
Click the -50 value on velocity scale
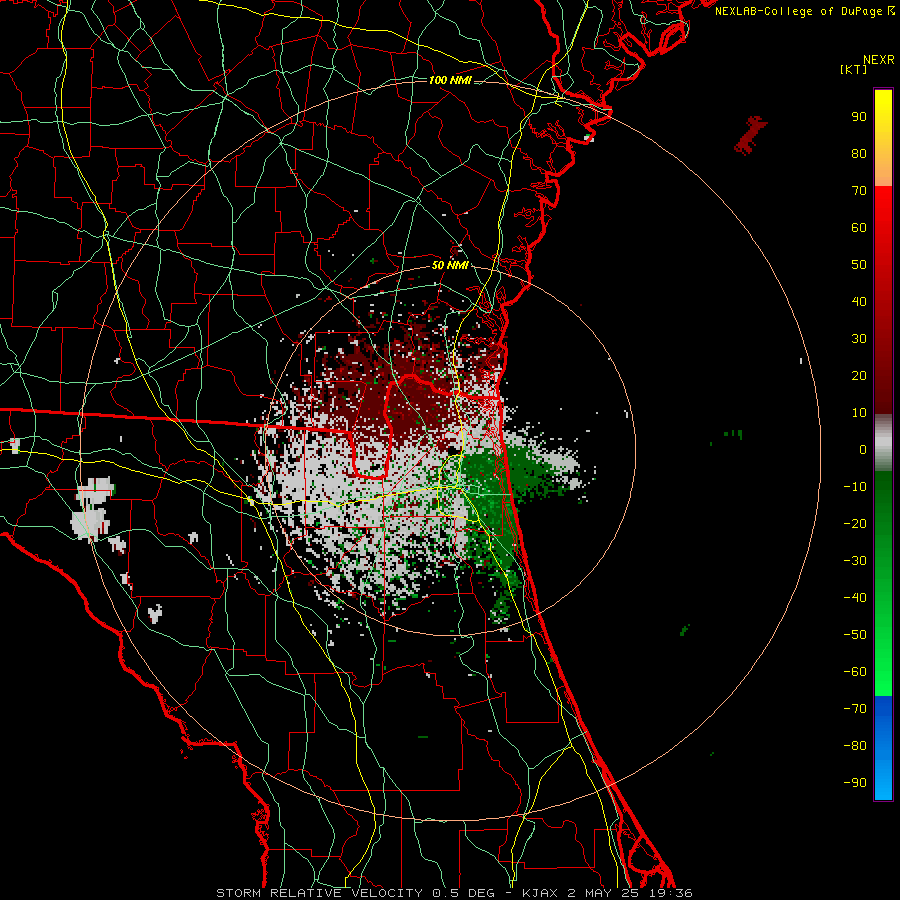tap(855, 635)
